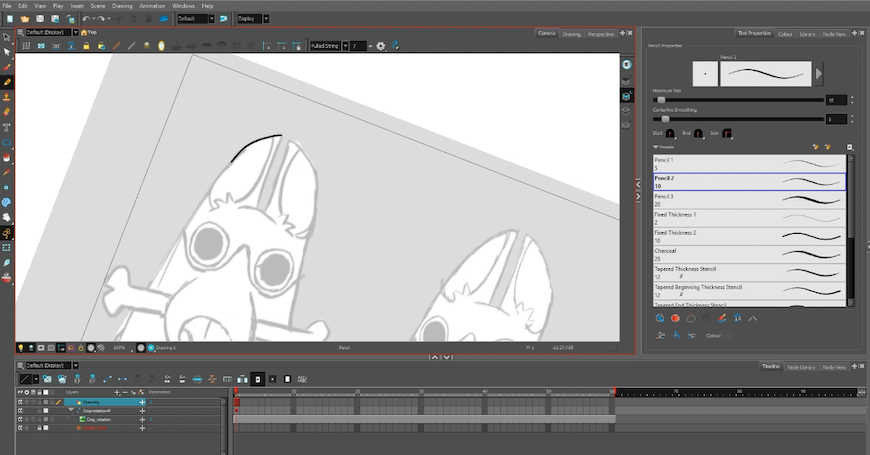Select the Hand pan tool
This screenshot has width=870, height=455.
point(7,218)
